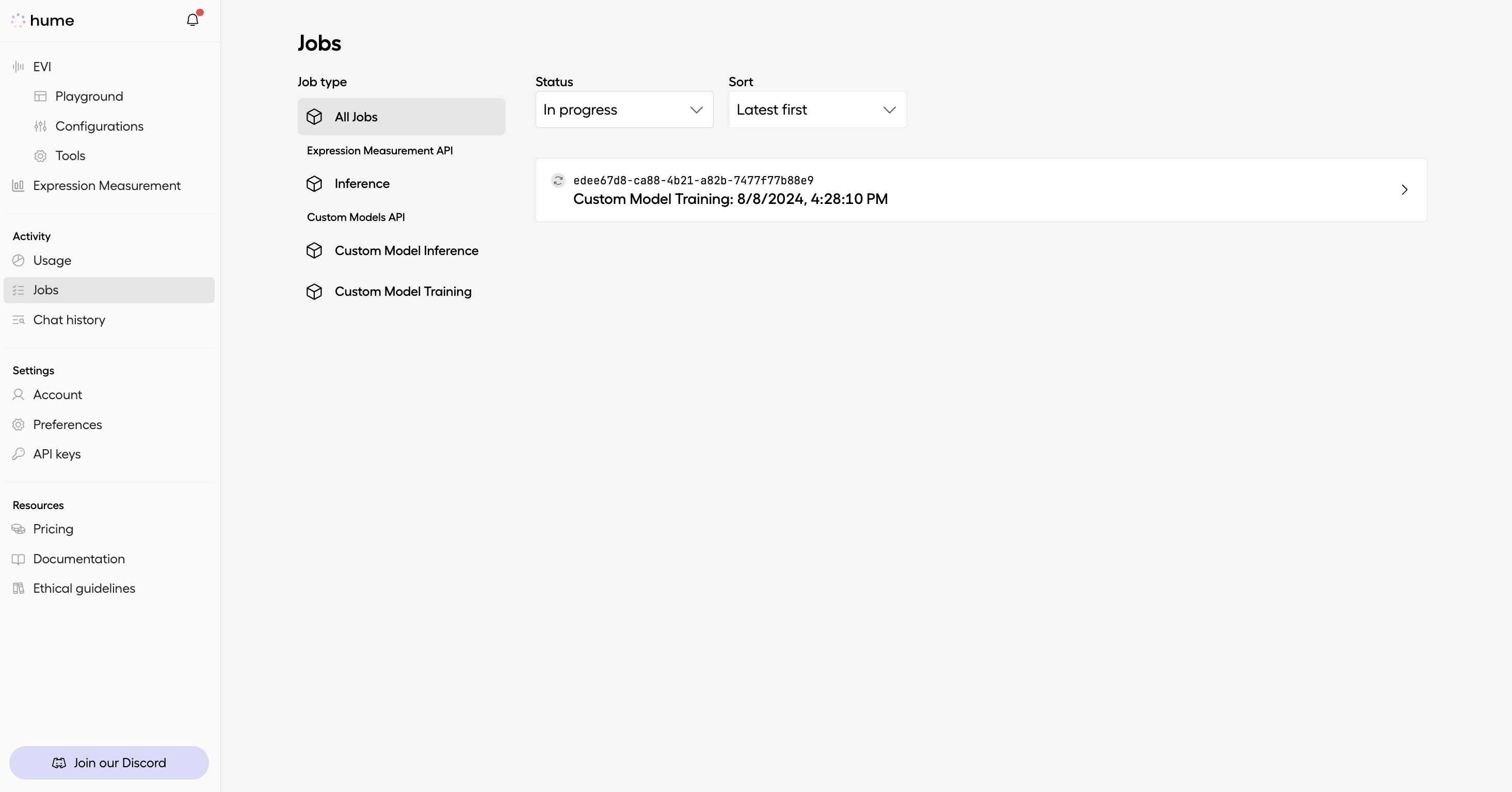
Task: Expand the Custom Model Training job details
Action: click(x=1404, y=189)
